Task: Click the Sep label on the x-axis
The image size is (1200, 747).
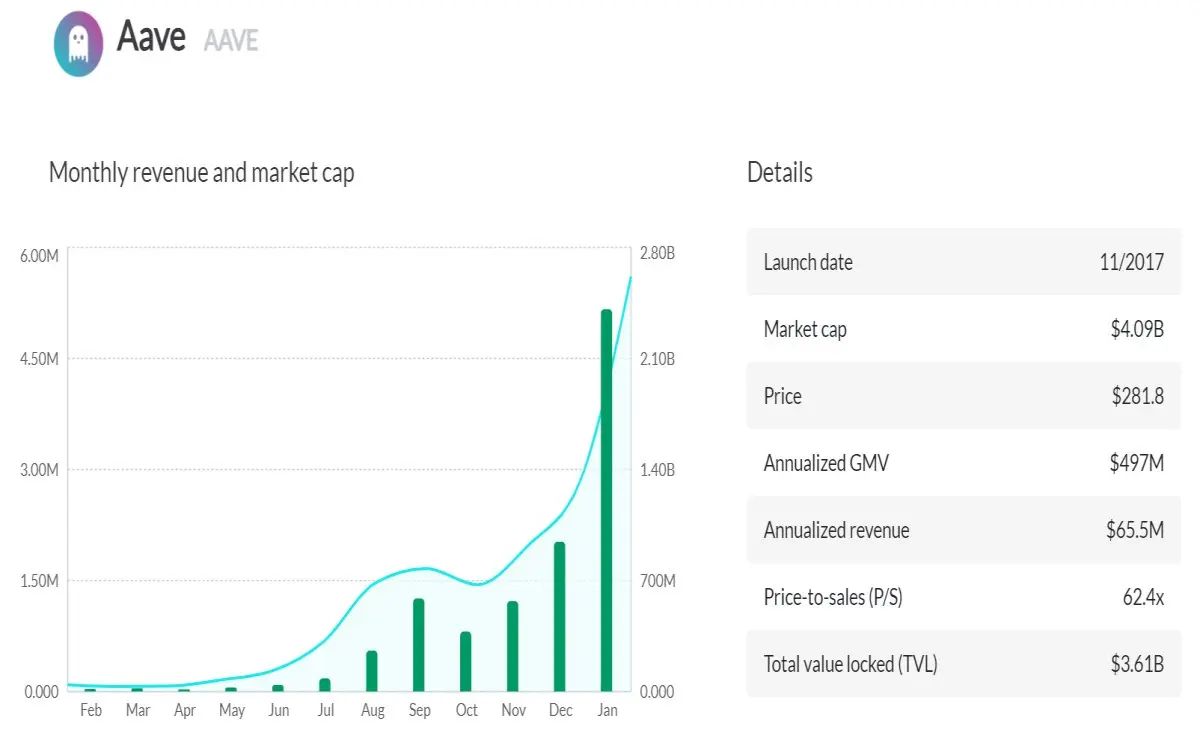Action: (x=419, y=711)
